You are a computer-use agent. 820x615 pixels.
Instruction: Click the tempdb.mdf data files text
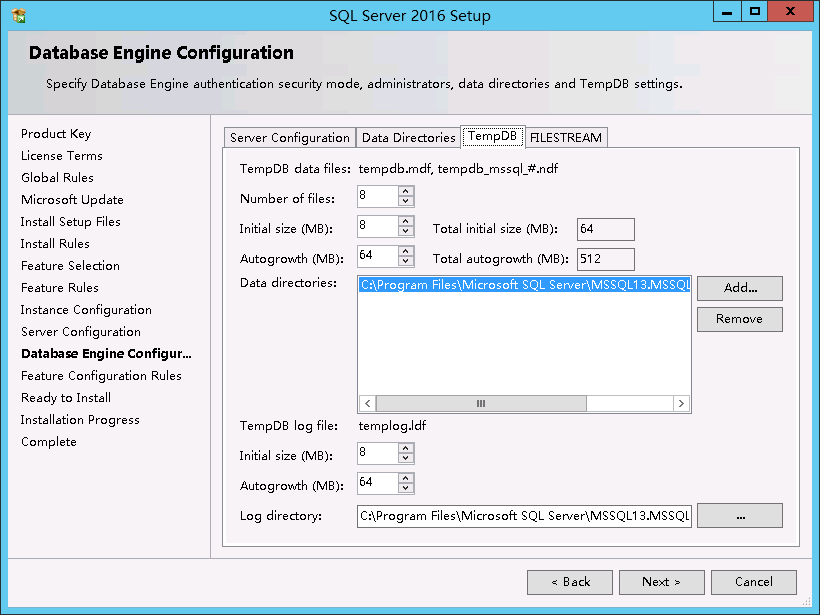pos(458,169)
